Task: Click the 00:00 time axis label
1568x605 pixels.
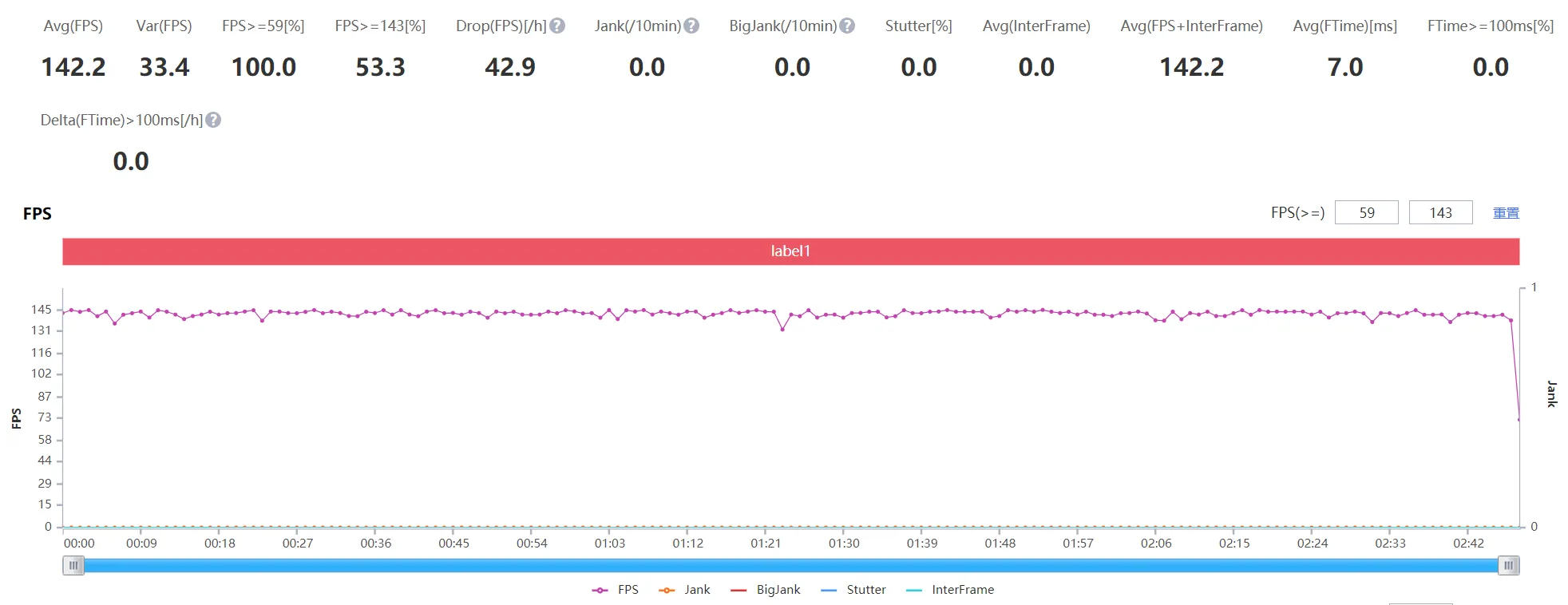Action: coord(79,544)
